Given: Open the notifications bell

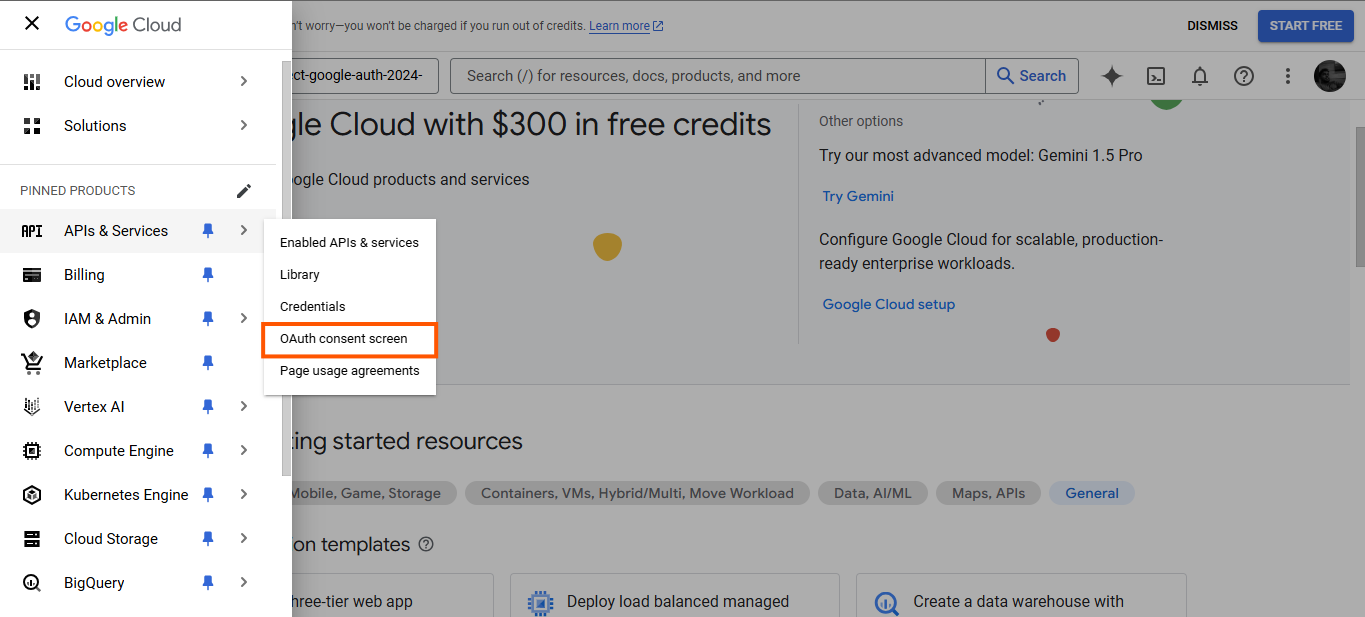Looking at the screenshot, I should pos(1199,75).
